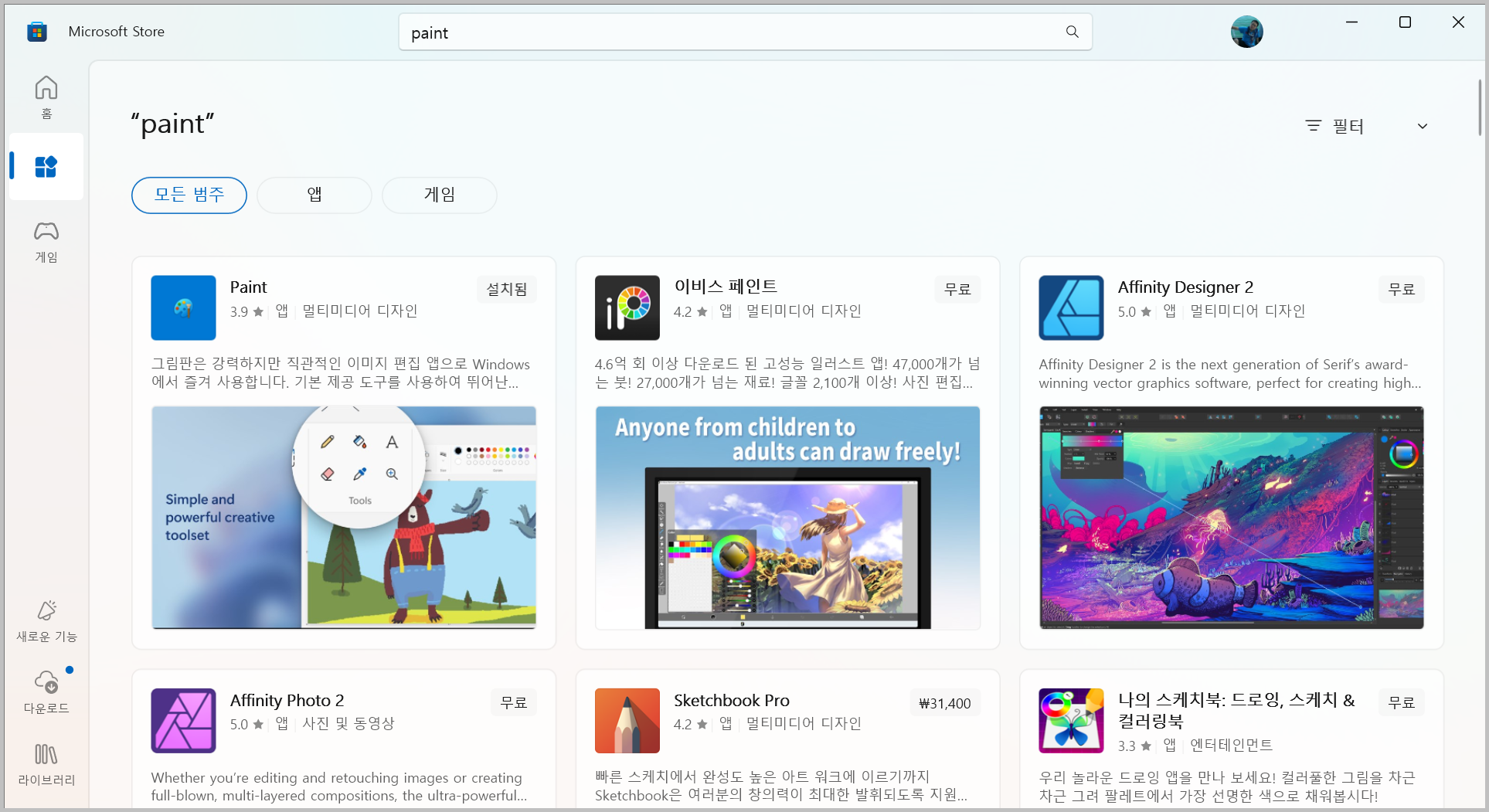The image size is (1489, 812).
Task: Open the Paint app title
Action: coord(249,287)
